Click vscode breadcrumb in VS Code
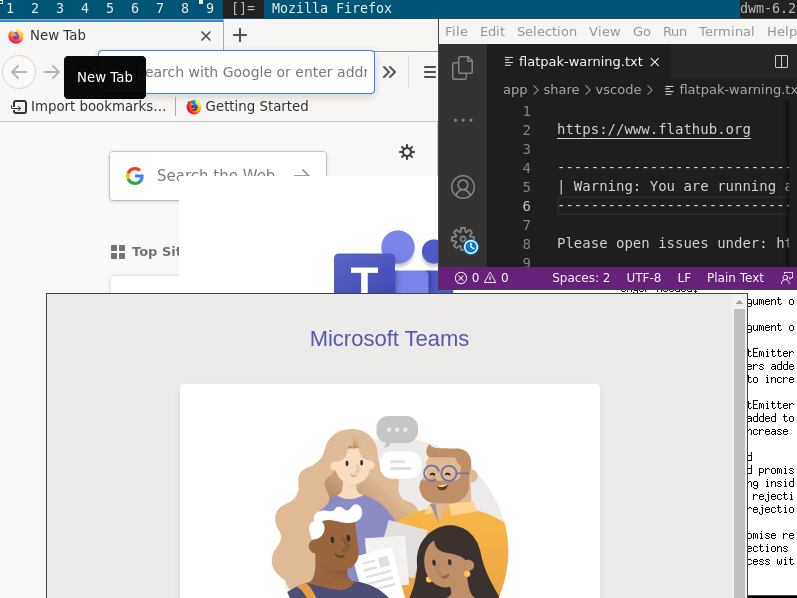Screen dimensions: 797x598 pos(618,90)
